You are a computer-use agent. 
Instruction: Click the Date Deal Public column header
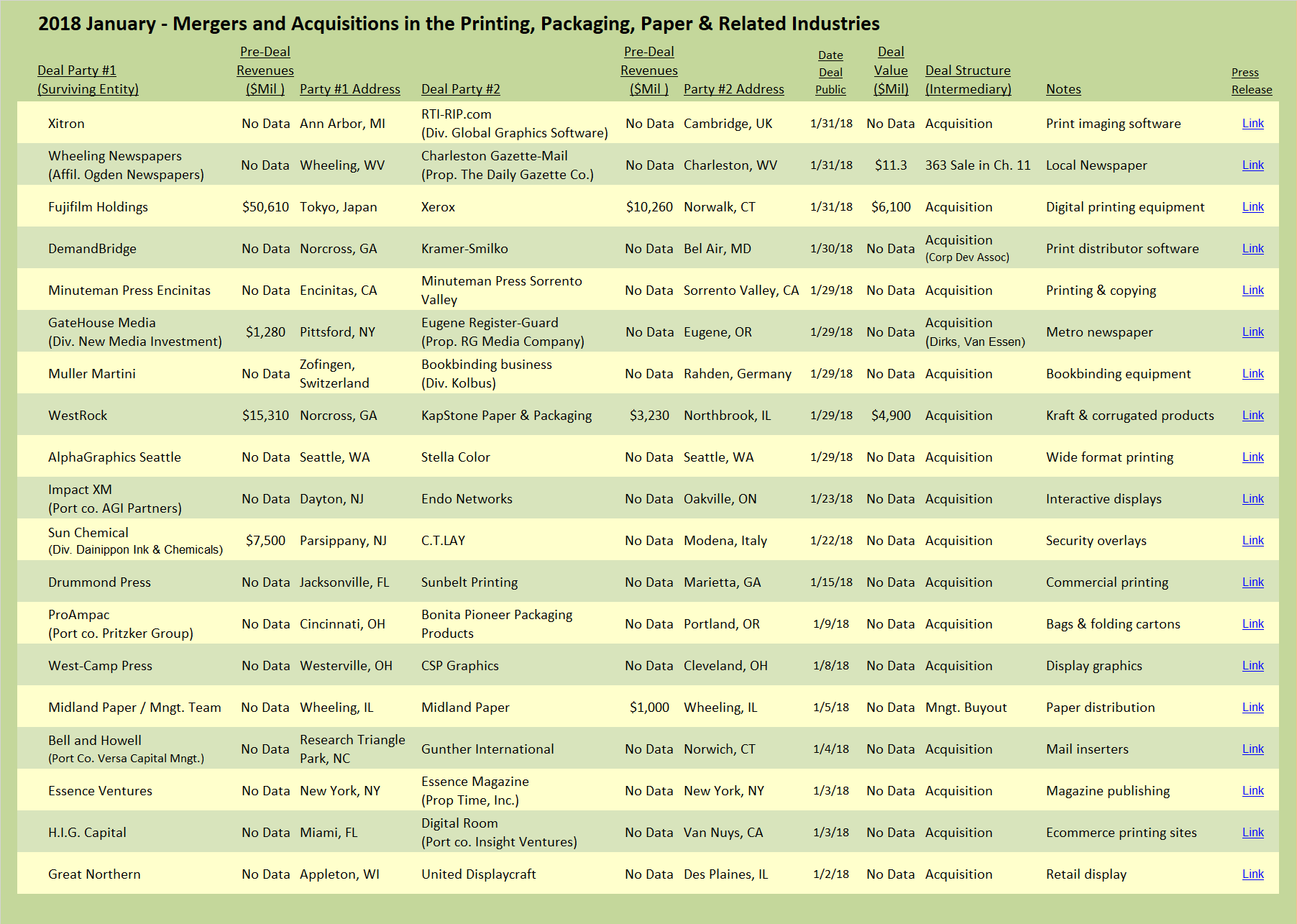pyautogui.click(x=830, y=73)
